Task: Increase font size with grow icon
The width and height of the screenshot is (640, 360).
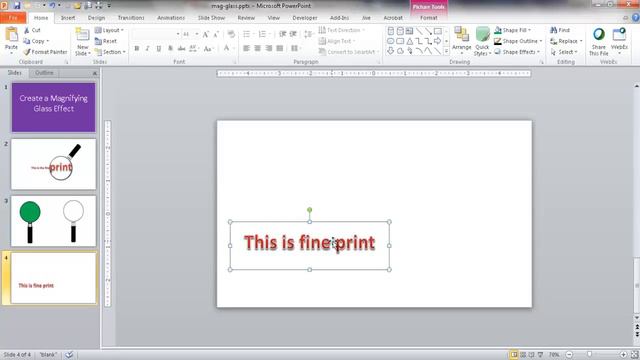Action: click(x=206, y=34)
